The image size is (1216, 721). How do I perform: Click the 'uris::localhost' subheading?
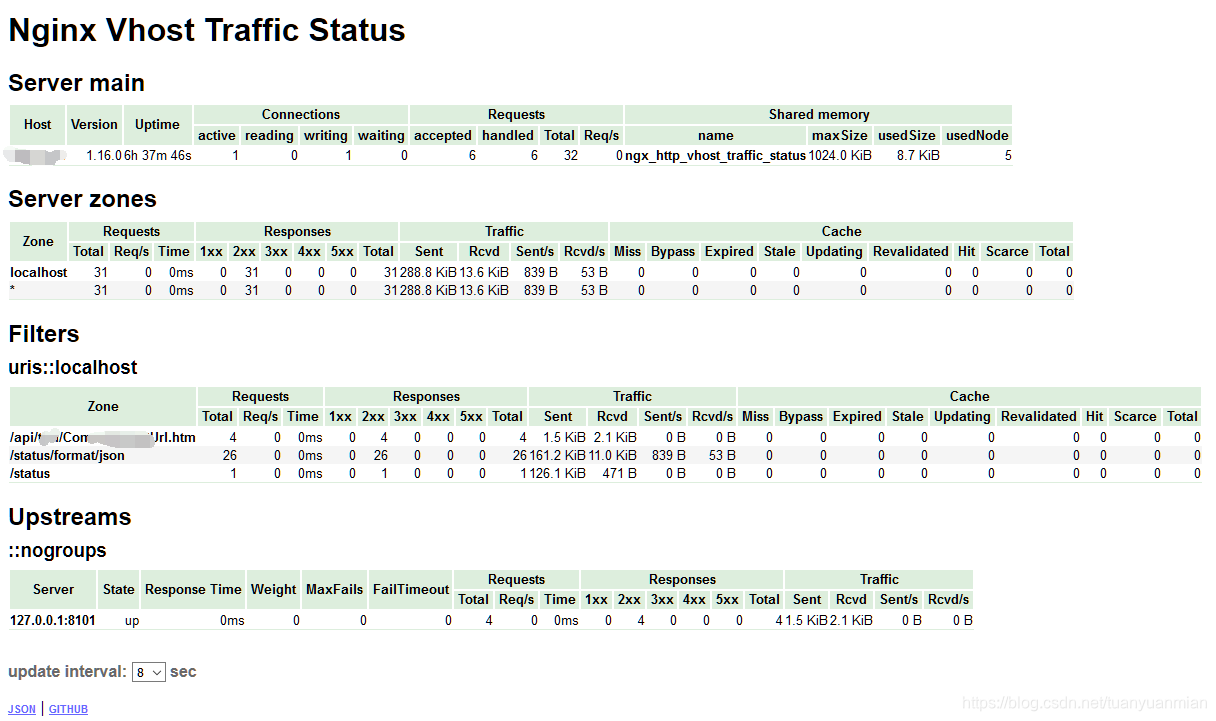click(x=73, y=367)
